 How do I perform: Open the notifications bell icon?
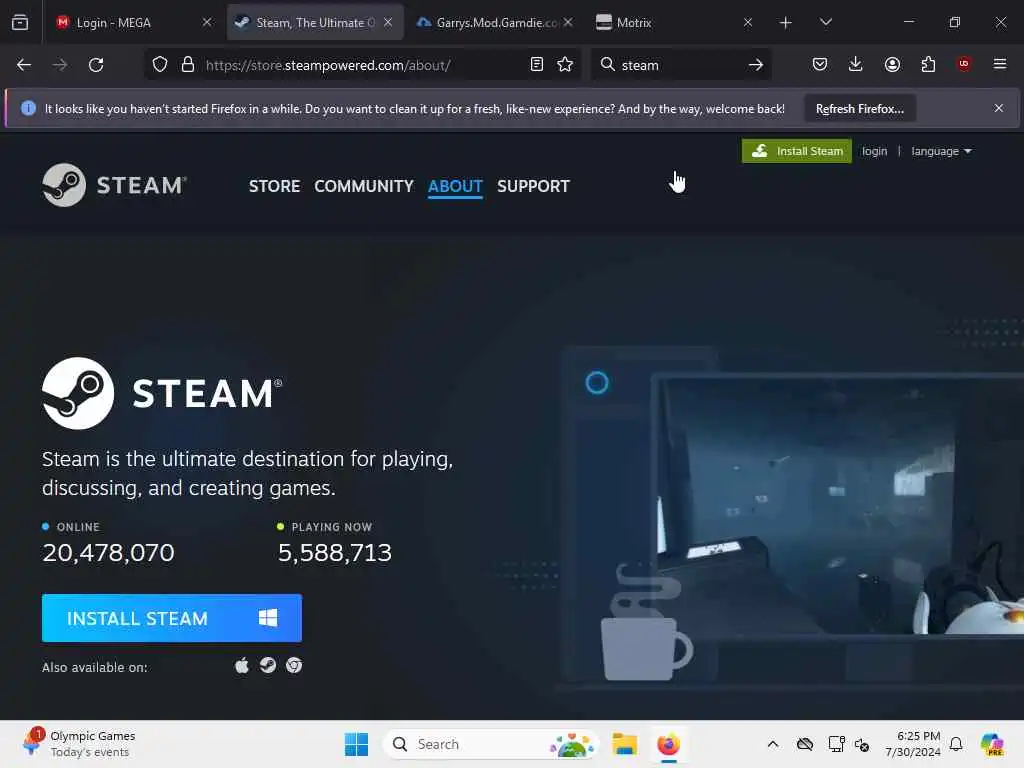[956, 744]
